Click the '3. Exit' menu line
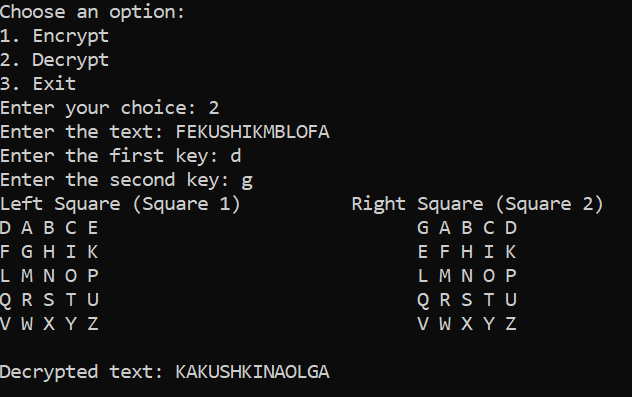This screenshot has width=632, height=397. (x=38, y=84)
